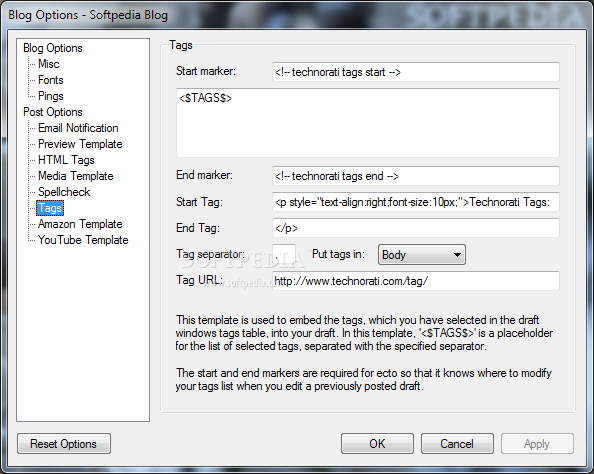Click the Tag separator input box

pos(284,254)
